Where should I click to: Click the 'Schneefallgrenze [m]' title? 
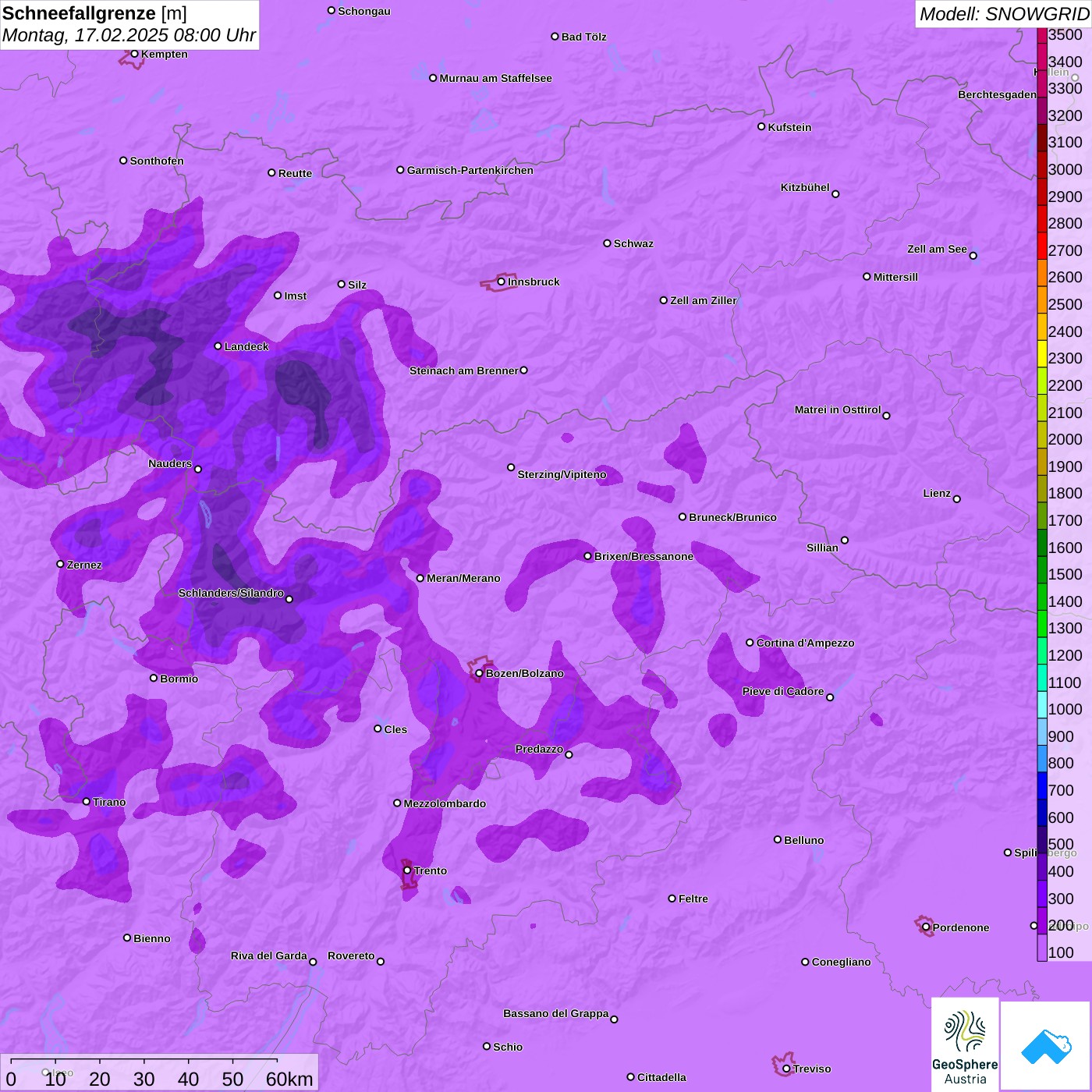[x=94, y=13]
